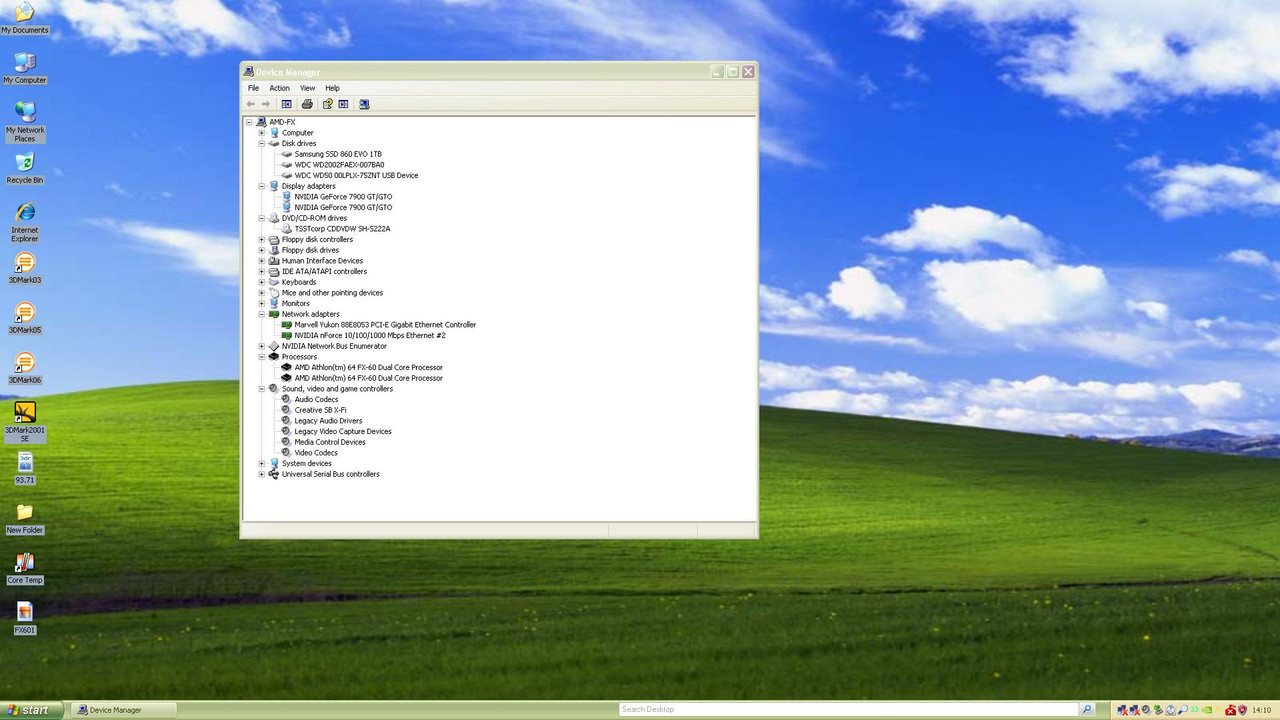Select the 3DMark06 desktop shortcut
The width and height of the screenshot is (1280, 720).
click(25, 368)
